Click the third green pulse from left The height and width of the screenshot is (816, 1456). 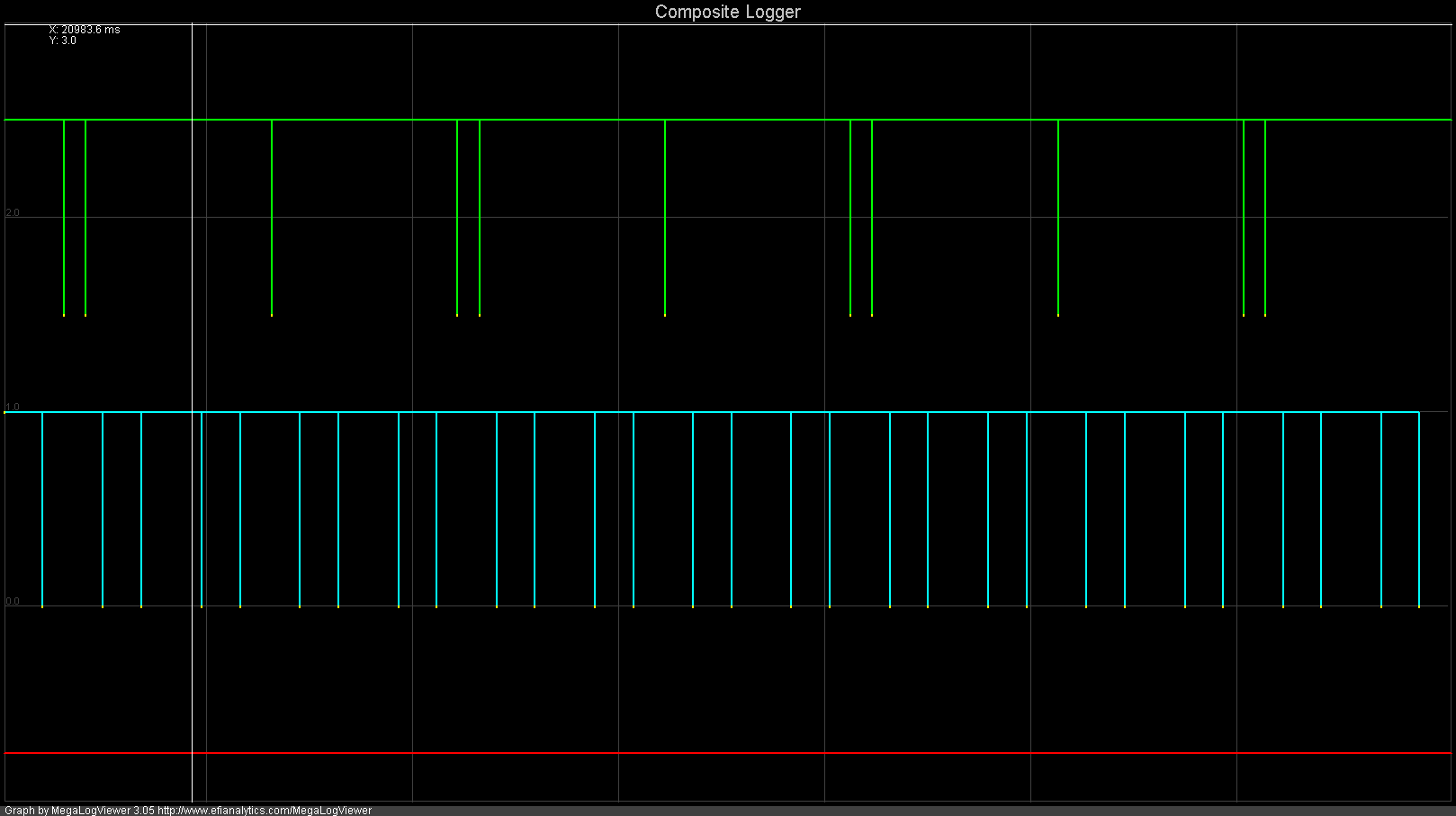click(272, 216)
